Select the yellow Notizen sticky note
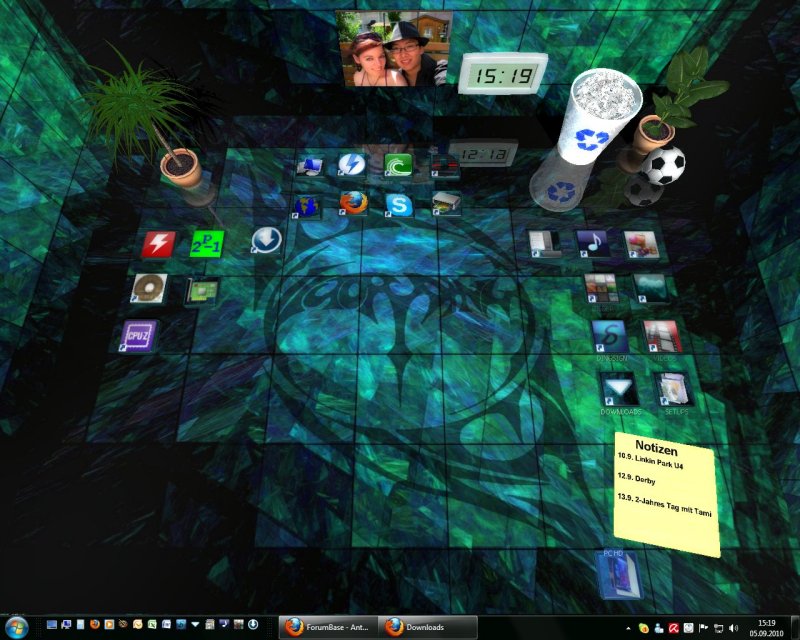This screenshot has height=640, width=800. coord(667,494)
